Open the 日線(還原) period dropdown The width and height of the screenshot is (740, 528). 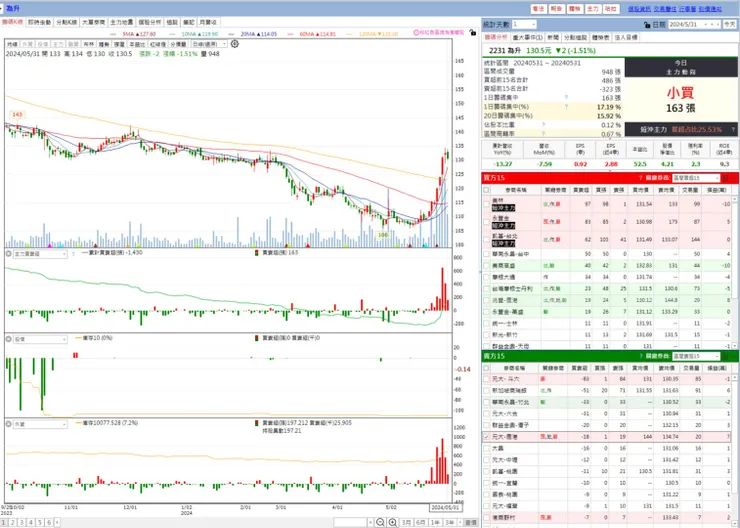pos(209,44)
